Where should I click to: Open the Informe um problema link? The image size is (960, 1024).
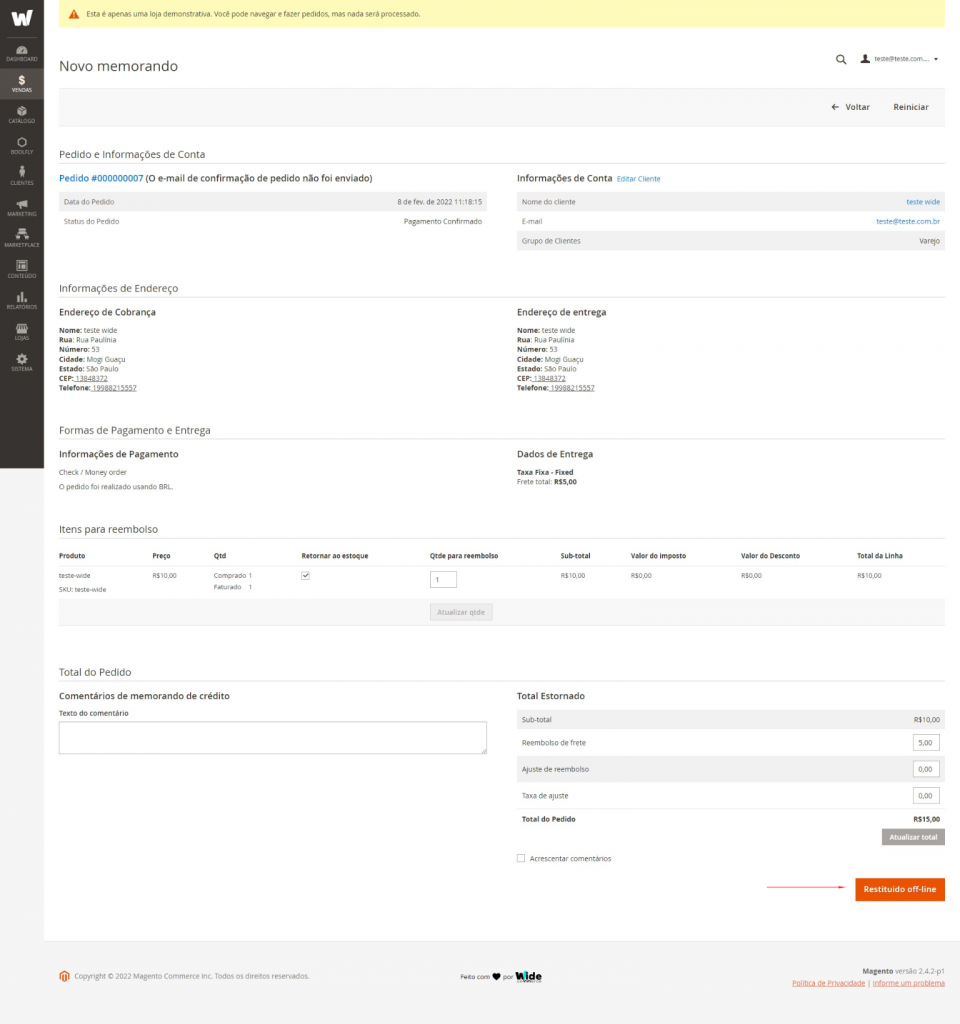(x=908, y=983)
